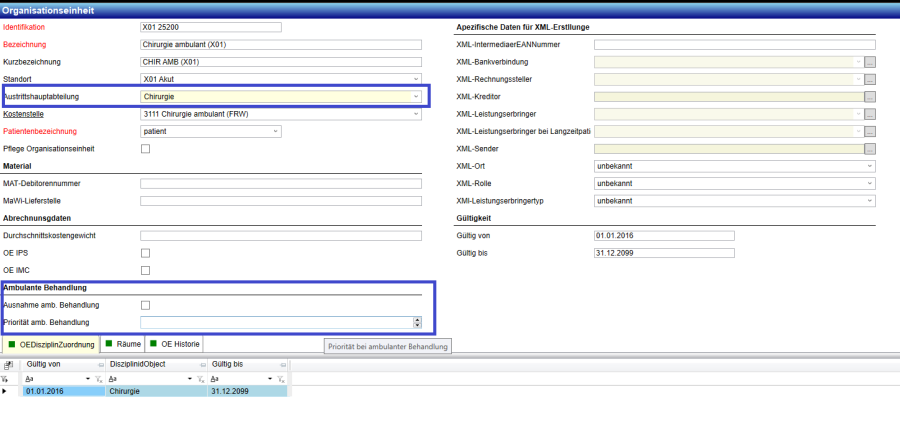Click the Durchschnittskostengewicht input field
The width and height of the screenshot is (900, 441).
pyautogui.click(x=281, y=236)
